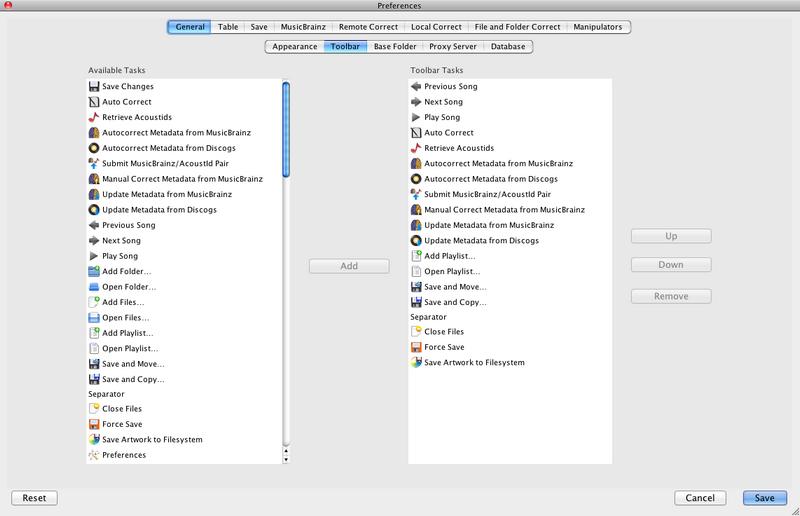Image resolution: width=800 pixels, height=516 pixels.
Task: Click the Retrieve Acoustids icon in Available Tasks
Action: [94, 117]
